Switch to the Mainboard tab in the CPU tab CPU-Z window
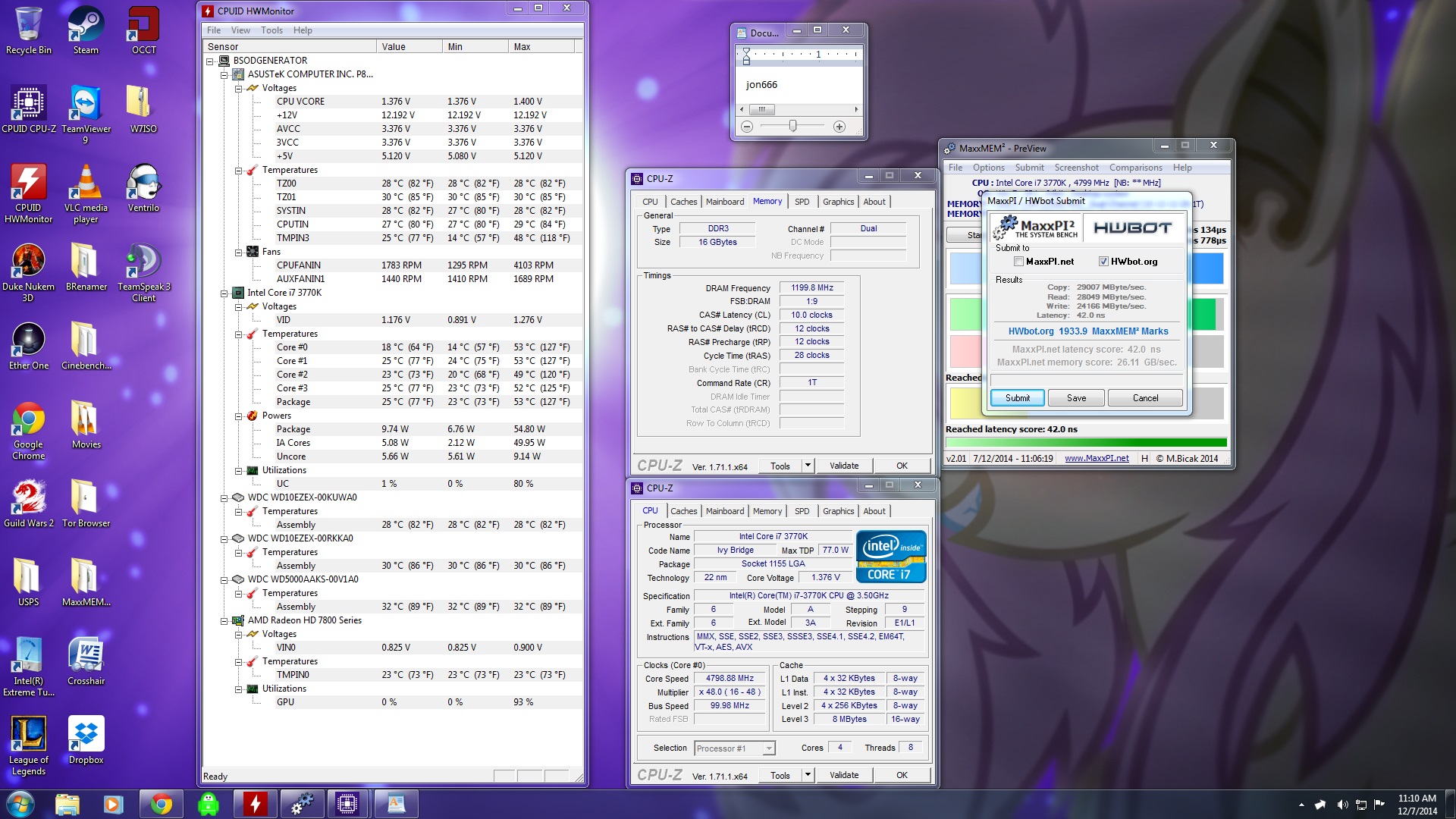The width and height of the screenshot is (1456, 819). pyautogui.click(x=724, y=511)
